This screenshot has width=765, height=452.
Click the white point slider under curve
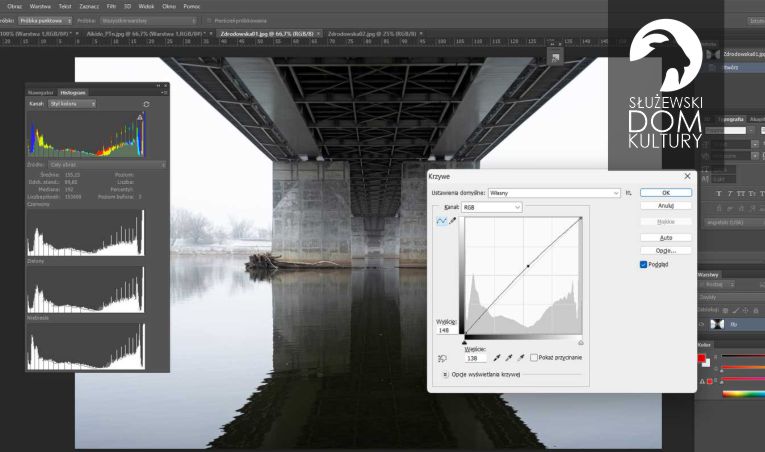tap(581, 341)
